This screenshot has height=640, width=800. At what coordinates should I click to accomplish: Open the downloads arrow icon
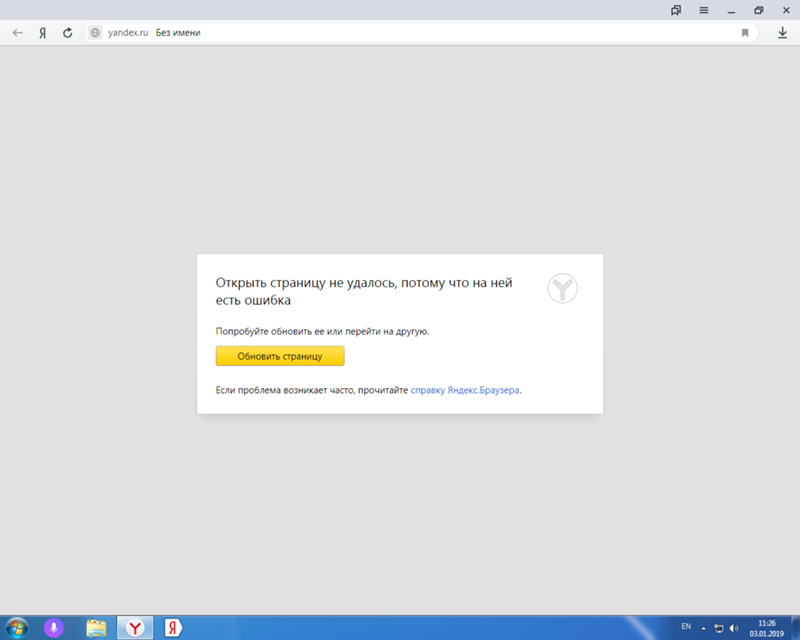tap(782, 33)
